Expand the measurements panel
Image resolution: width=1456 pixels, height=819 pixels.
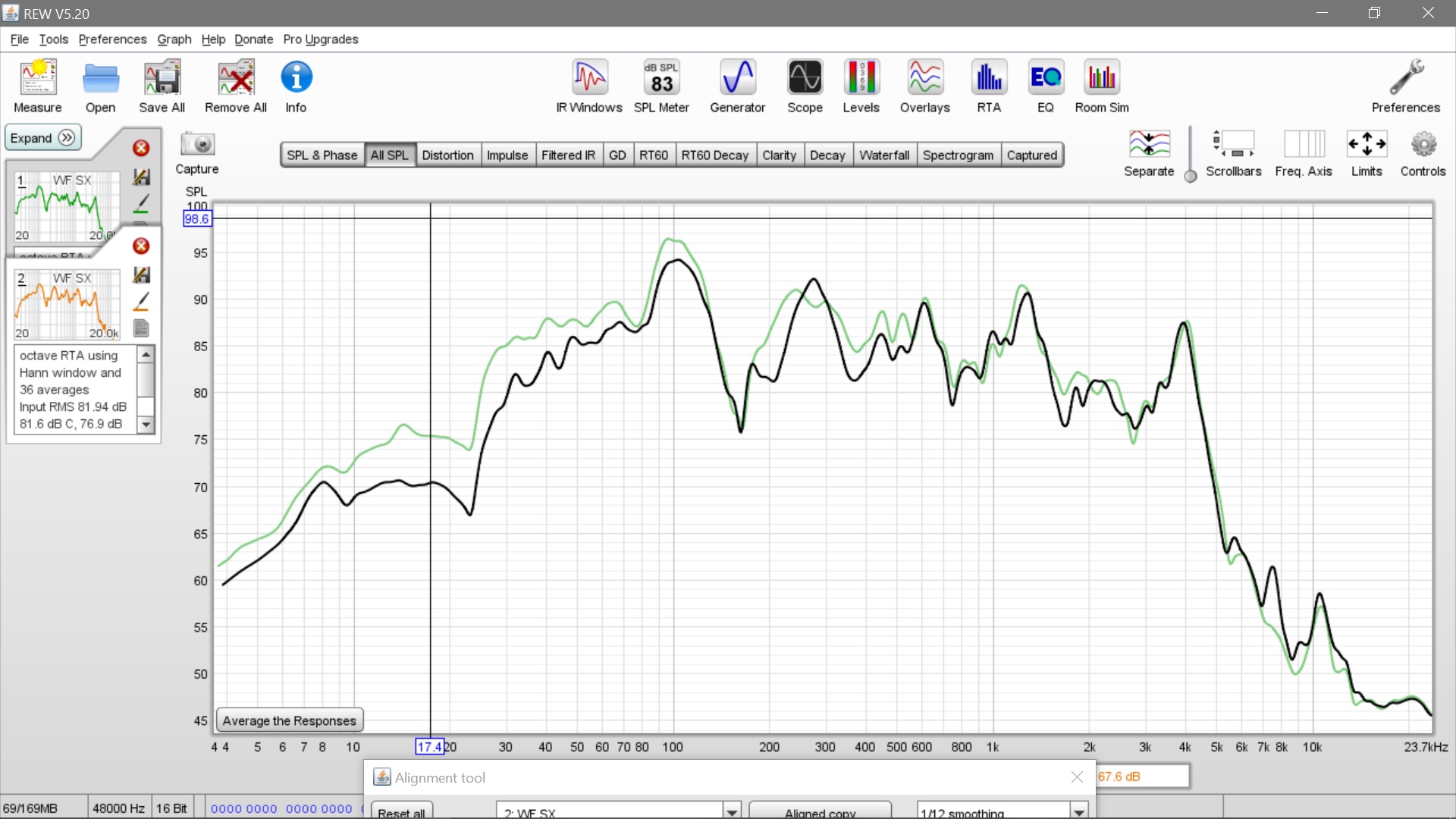[43, 138]
